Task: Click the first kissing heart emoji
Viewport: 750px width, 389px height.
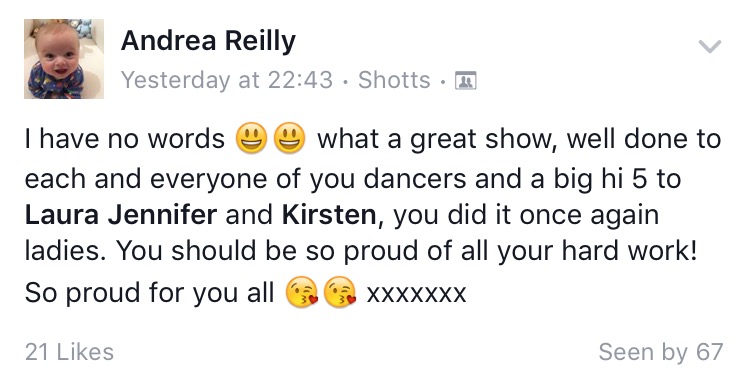Action: (301, 292)
